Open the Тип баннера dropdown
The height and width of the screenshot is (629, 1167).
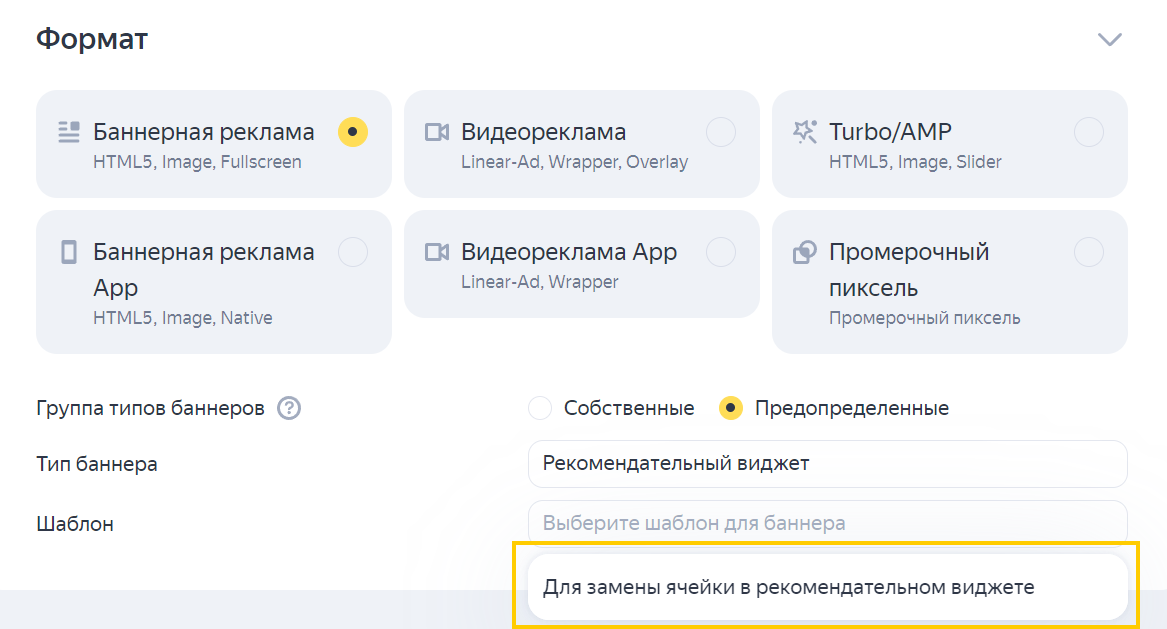827,464
